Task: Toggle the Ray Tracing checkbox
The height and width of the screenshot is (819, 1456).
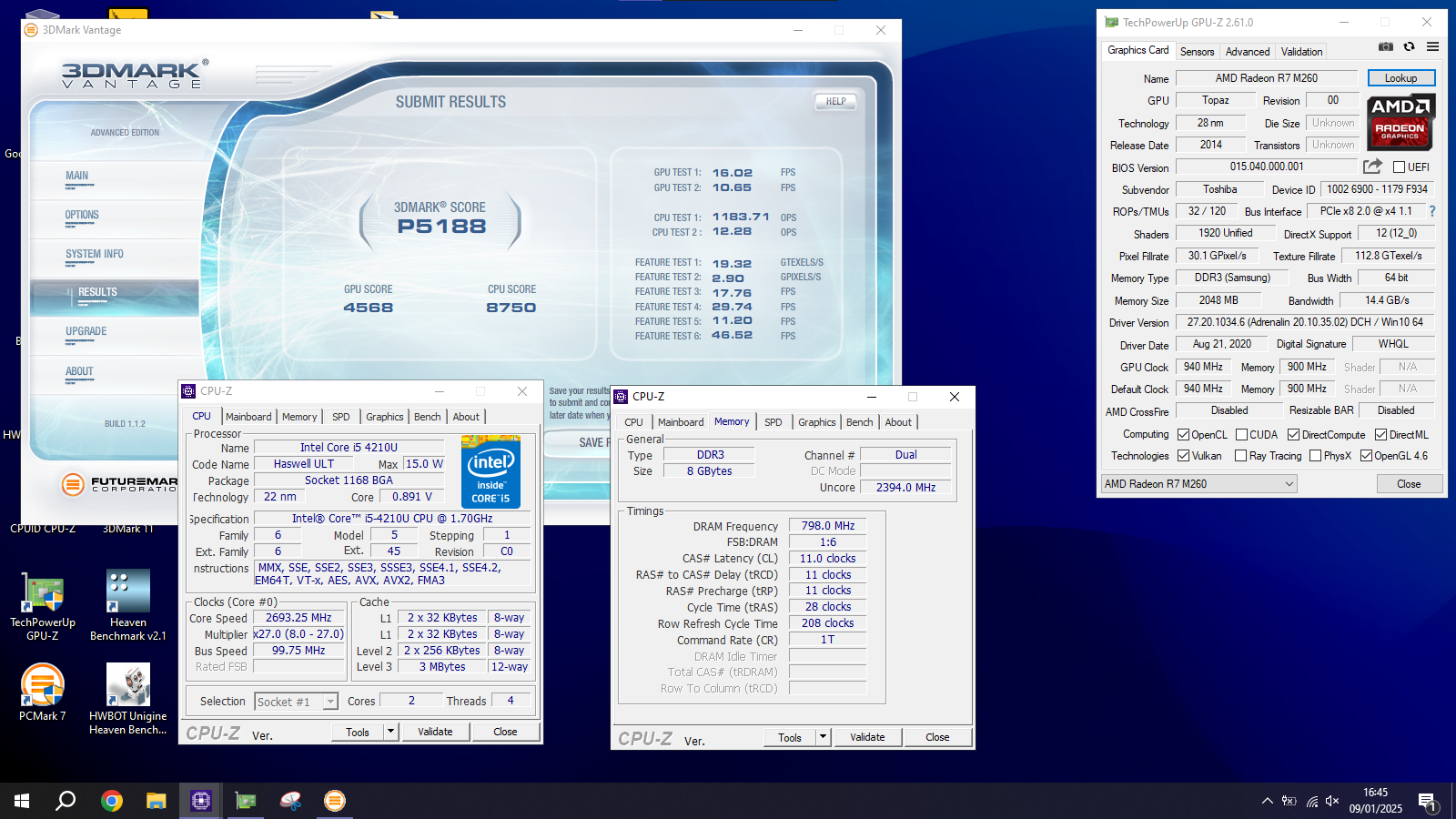Action: tap(1240, 456)
